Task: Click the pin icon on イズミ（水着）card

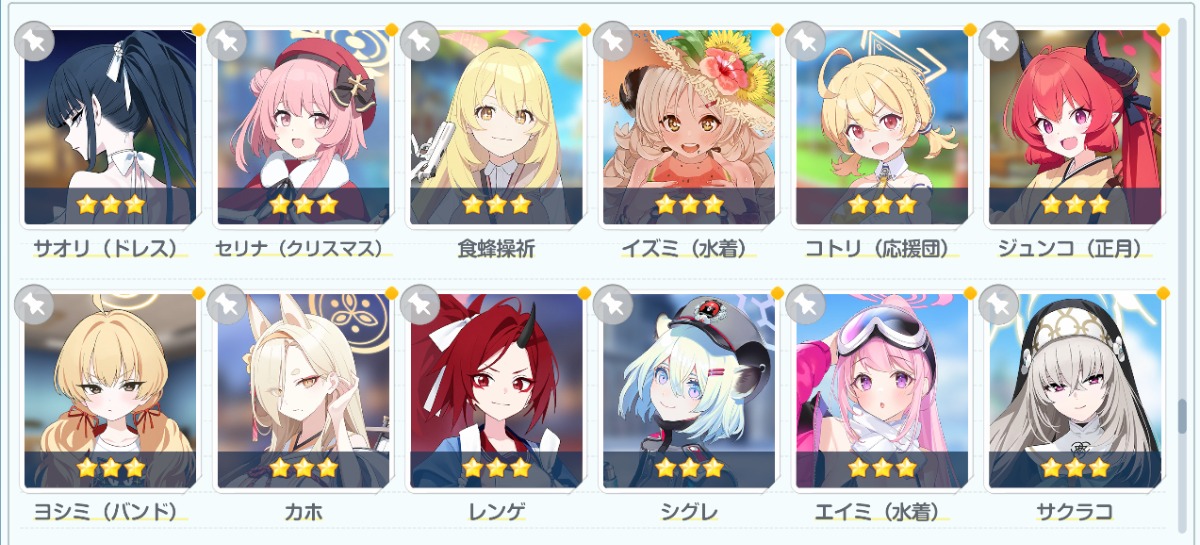Action: 613,41
